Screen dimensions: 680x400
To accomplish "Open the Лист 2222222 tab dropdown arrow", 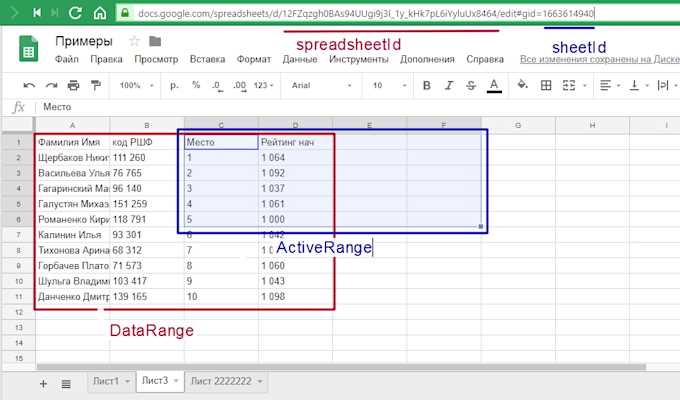I will click(x=260, y=381).
